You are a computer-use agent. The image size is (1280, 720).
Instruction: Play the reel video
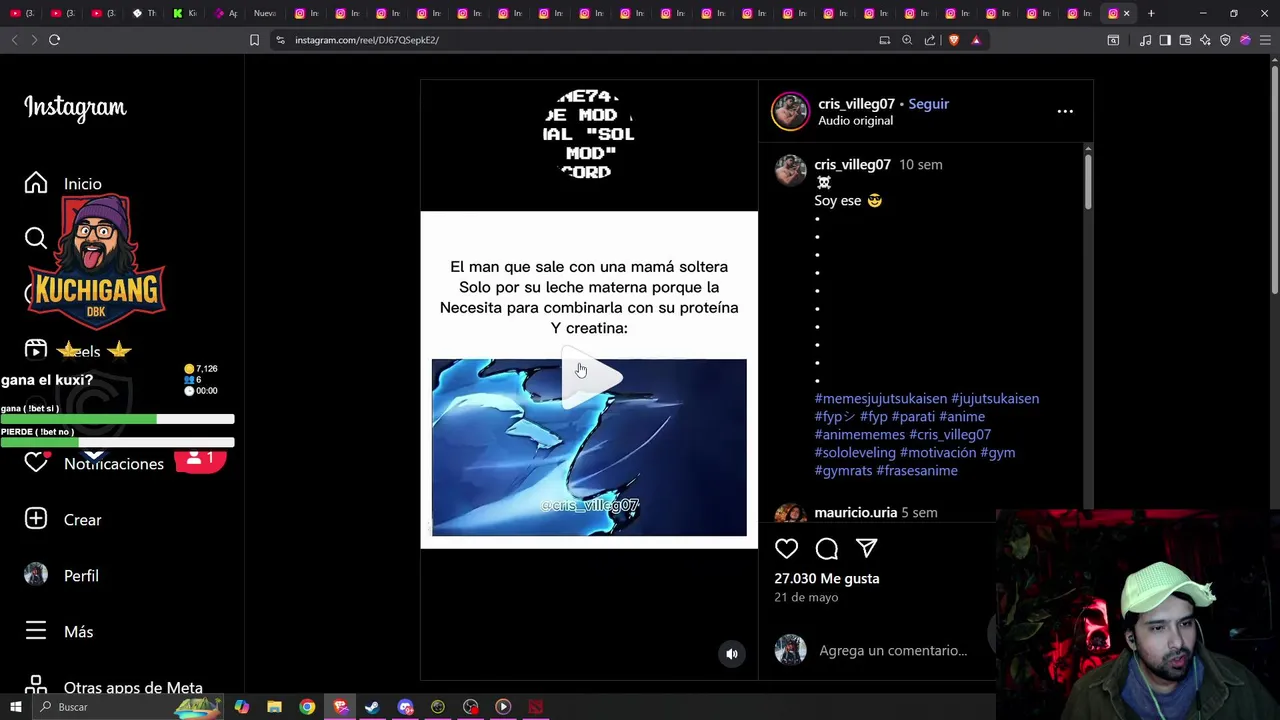tap(591, 377)
